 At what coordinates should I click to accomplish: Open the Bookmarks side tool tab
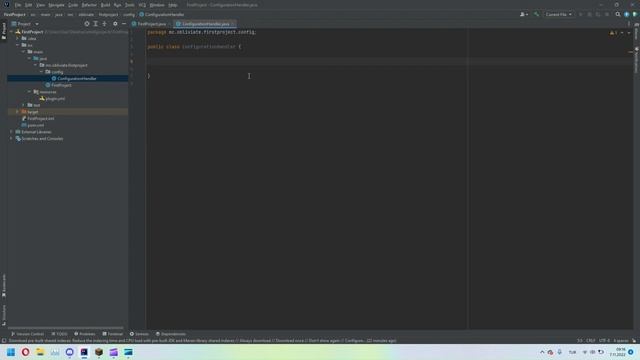coord(4,286)
